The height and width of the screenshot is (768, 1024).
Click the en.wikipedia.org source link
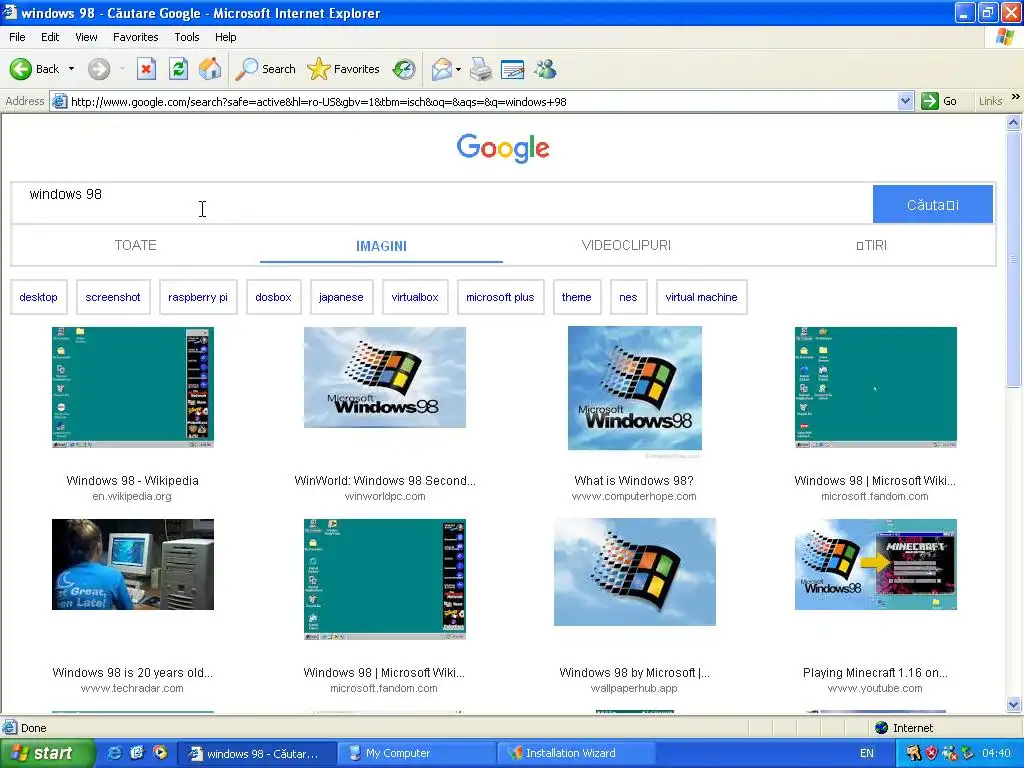pos(132,496)
